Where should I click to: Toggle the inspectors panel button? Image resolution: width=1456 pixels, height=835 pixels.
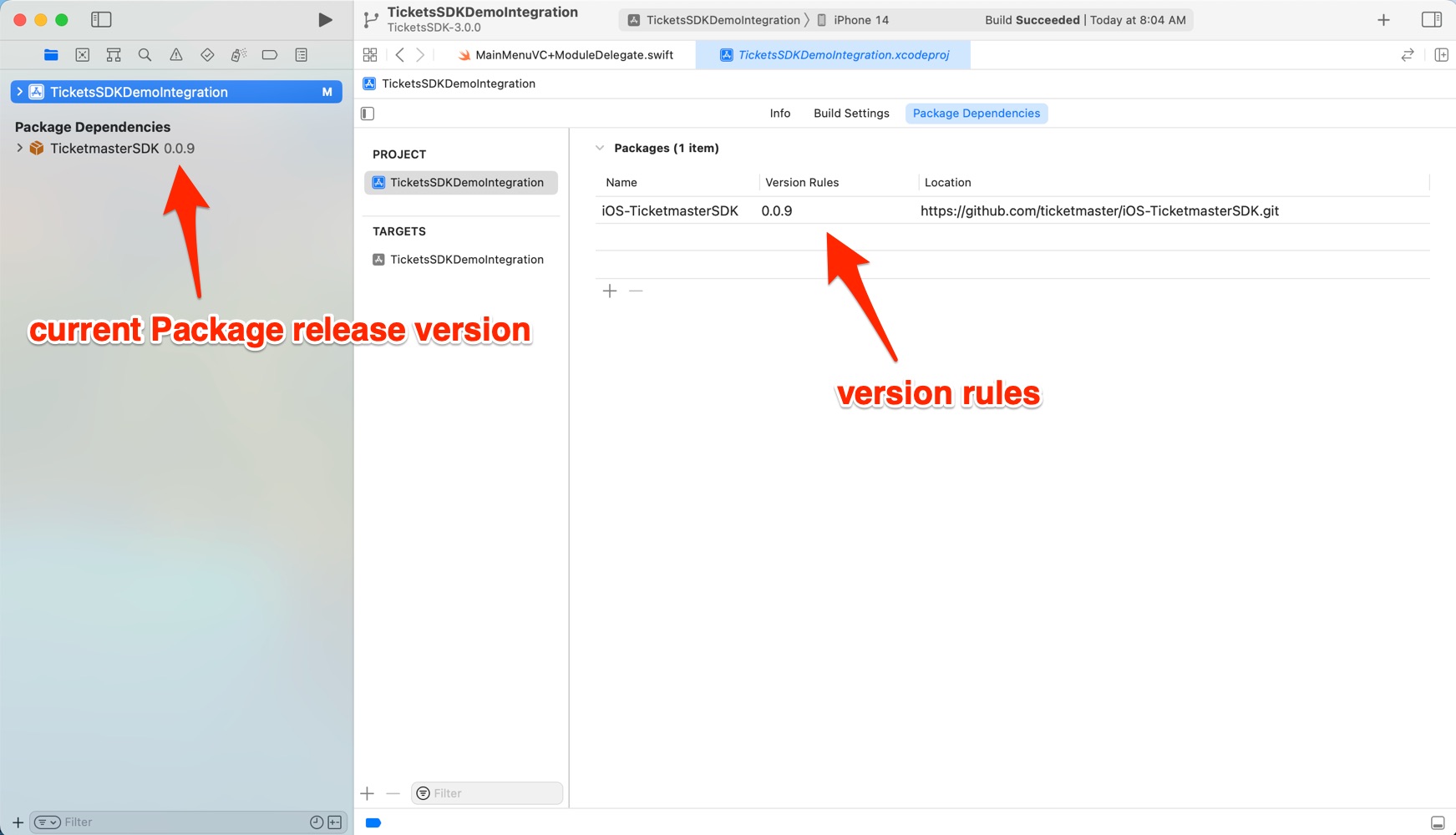(x=1432, y=19)
